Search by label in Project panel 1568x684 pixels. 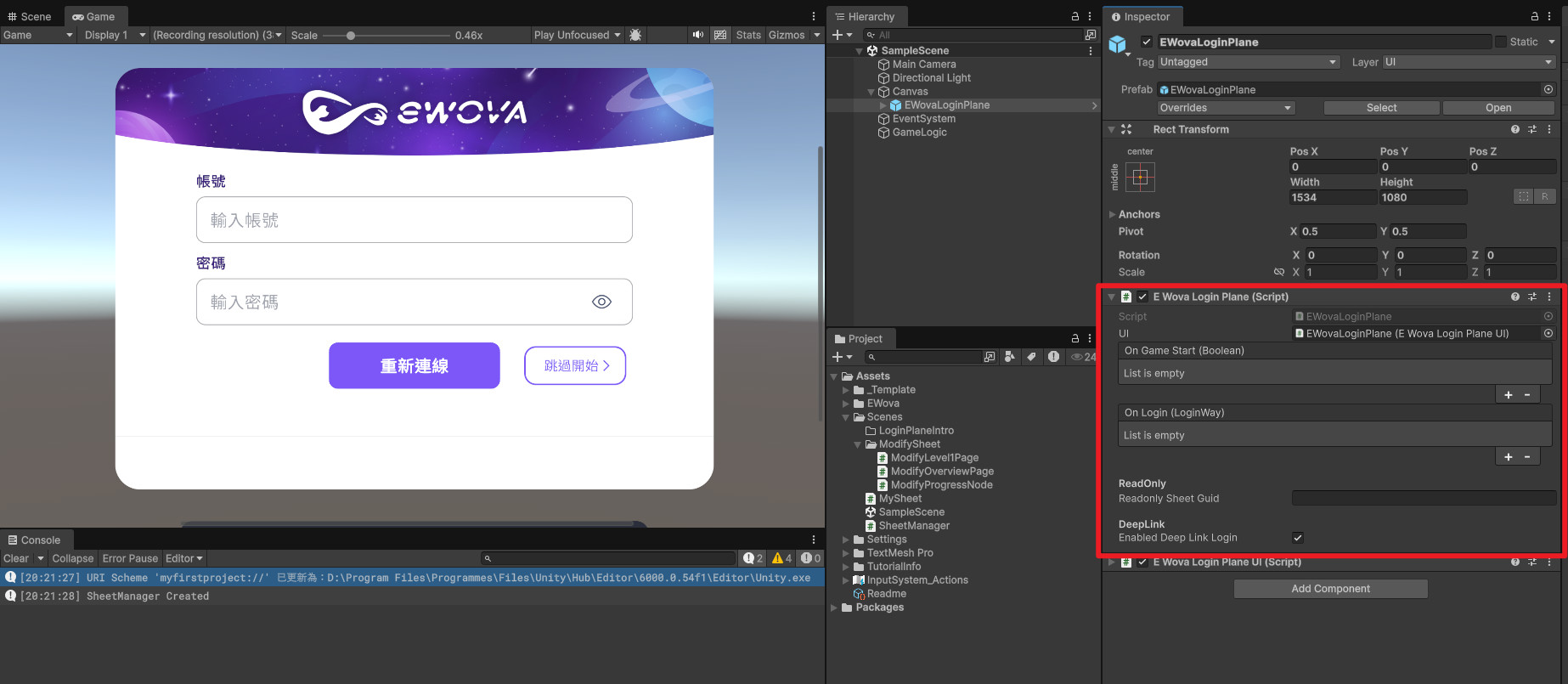point(1031,357)
